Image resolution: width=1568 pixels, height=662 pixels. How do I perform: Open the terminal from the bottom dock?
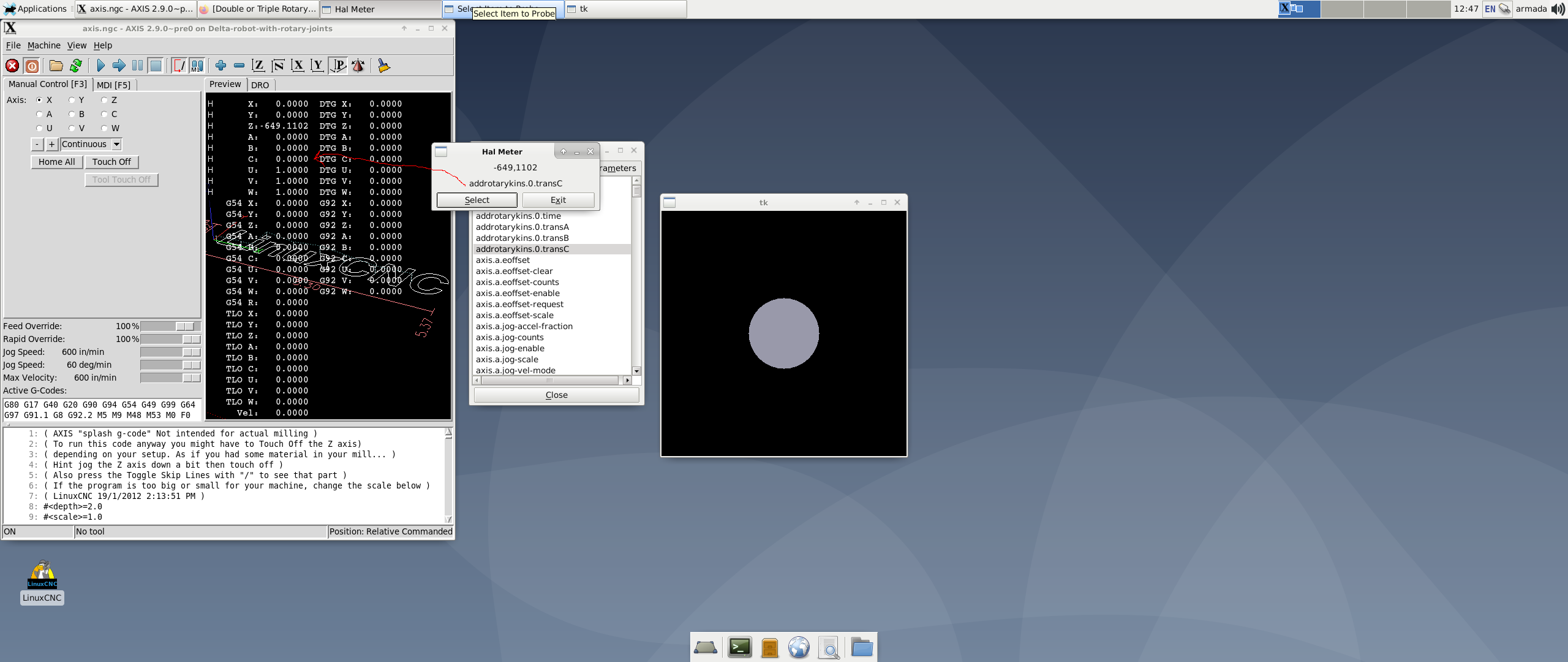click(740, 647)
